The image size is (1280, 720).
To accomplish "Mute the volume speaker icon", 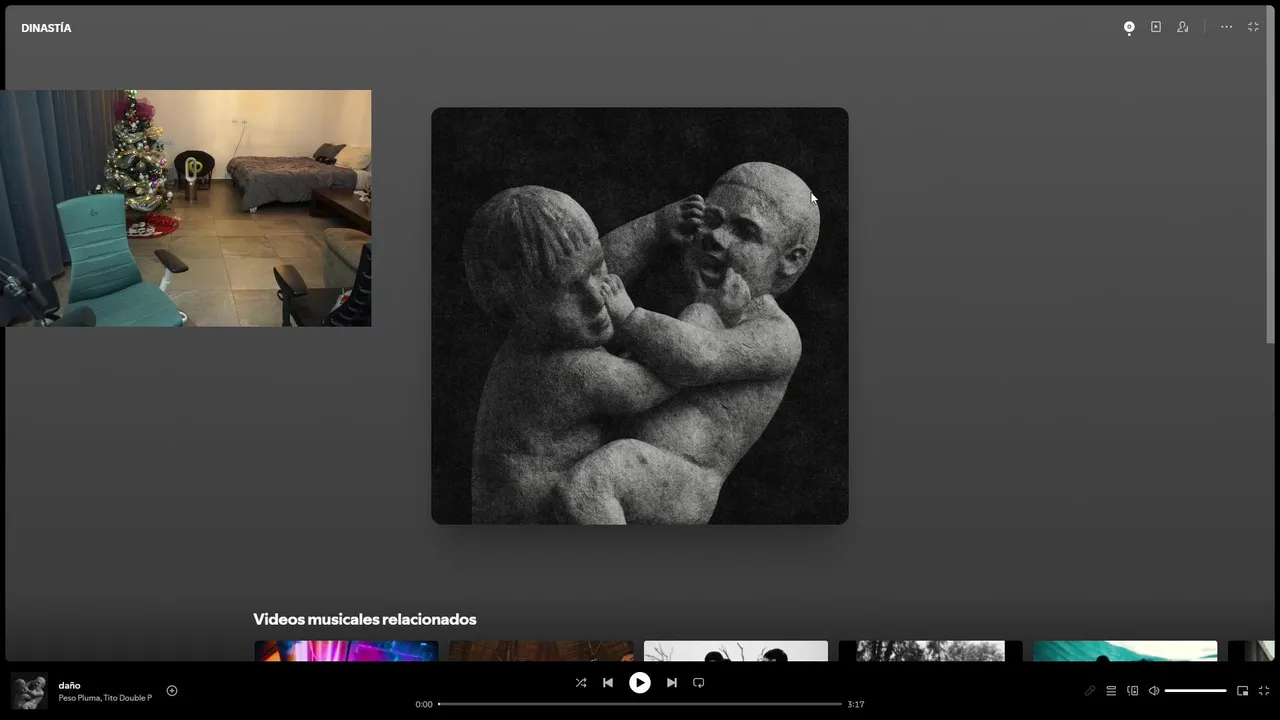I will click(x=1154, y=691).
